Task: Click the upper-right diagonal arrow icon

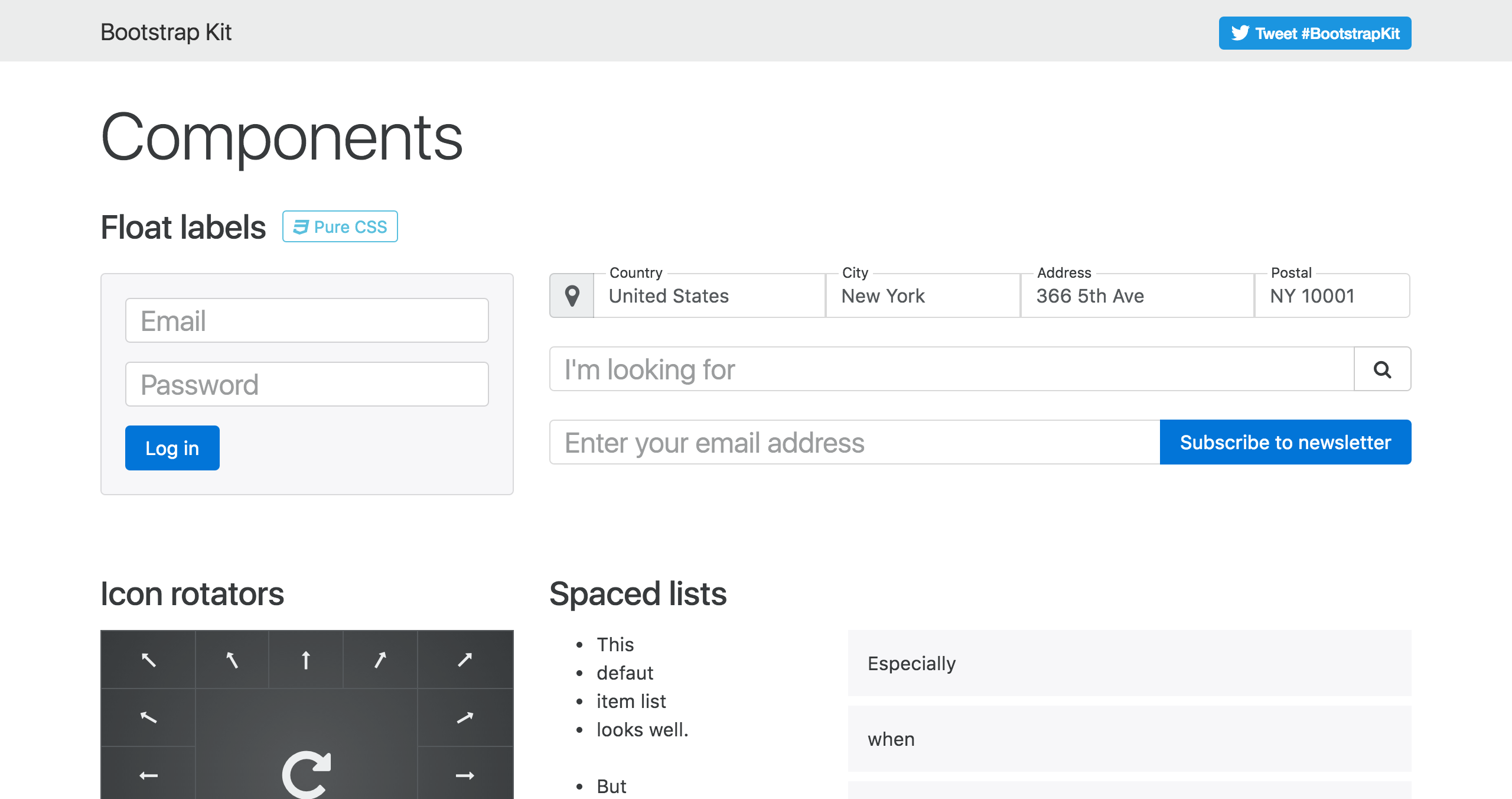Action: 462,659
